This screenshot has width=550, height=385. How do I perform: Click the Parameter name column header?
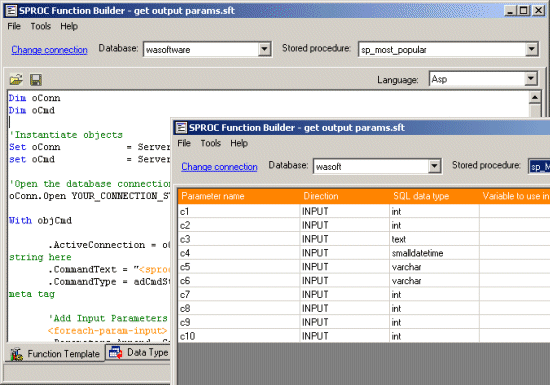[x=239, y=196]
